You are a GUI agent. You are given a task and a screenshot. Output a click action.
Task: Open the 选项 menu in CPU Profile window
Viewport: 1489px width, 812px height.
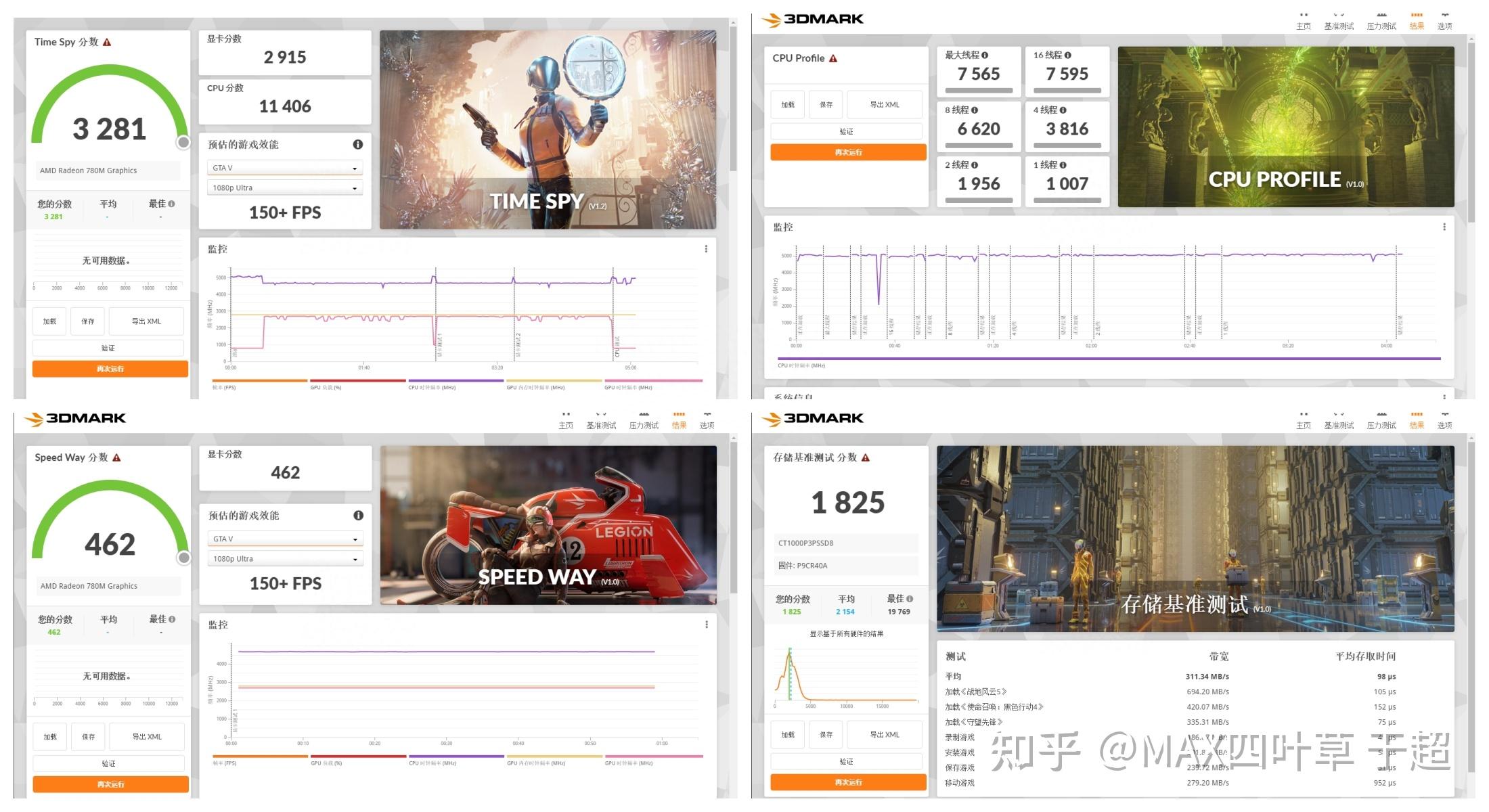[1444, 26]
